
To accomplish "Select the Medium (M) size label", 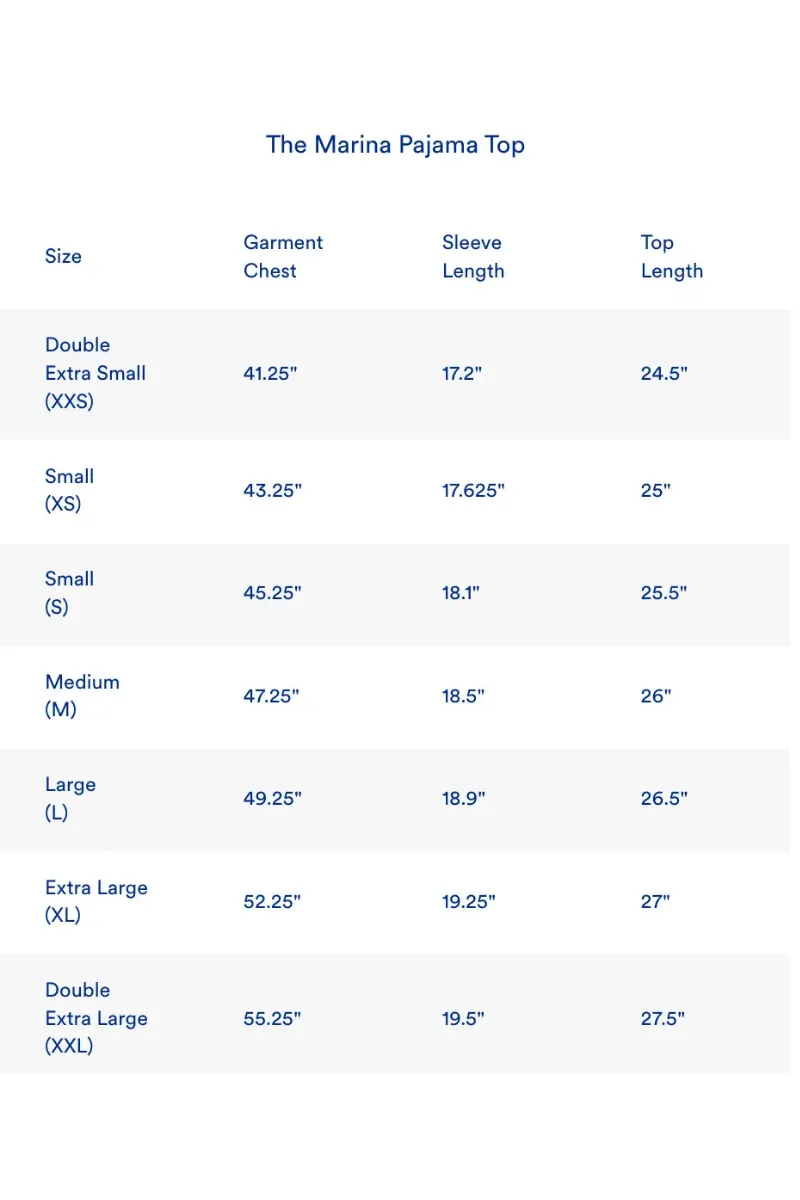I will 82,696.
